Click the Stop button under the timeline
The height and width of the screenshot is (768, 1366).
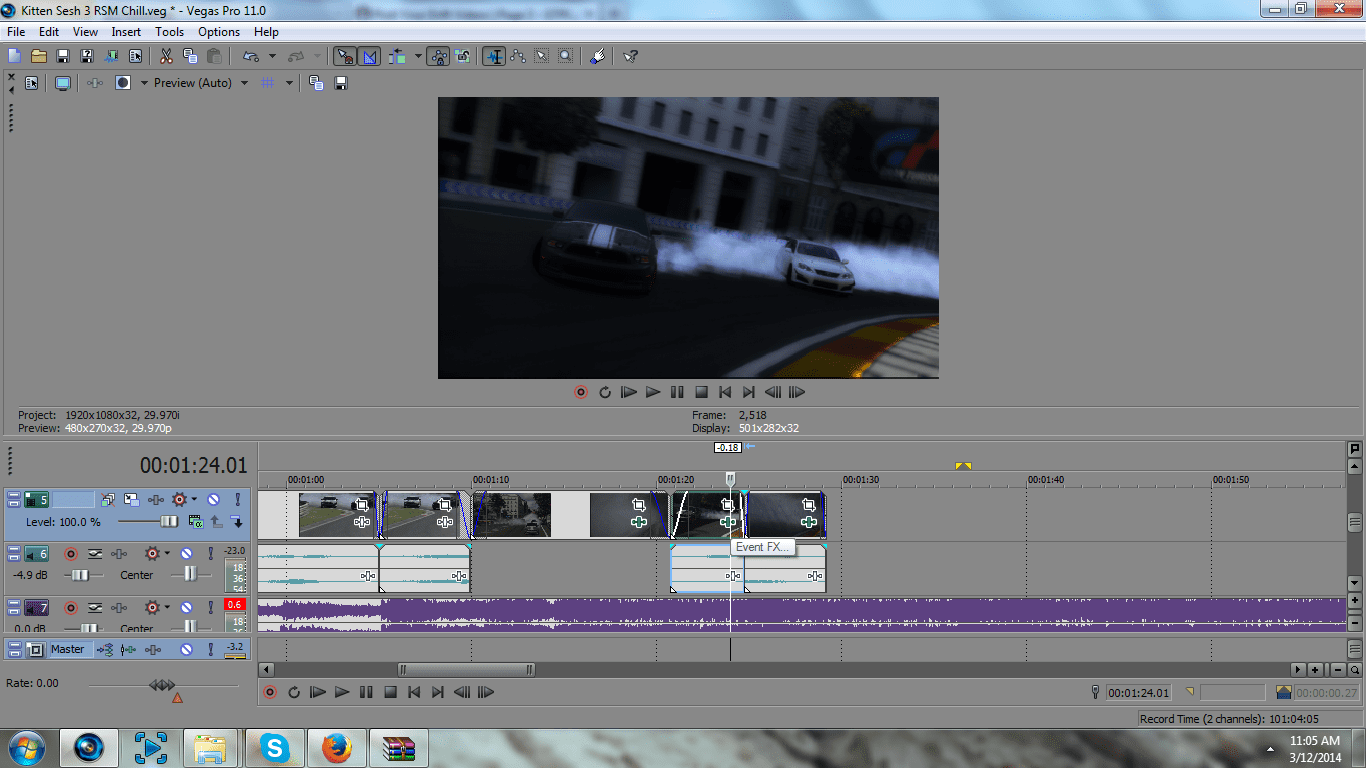click(390, 692)
